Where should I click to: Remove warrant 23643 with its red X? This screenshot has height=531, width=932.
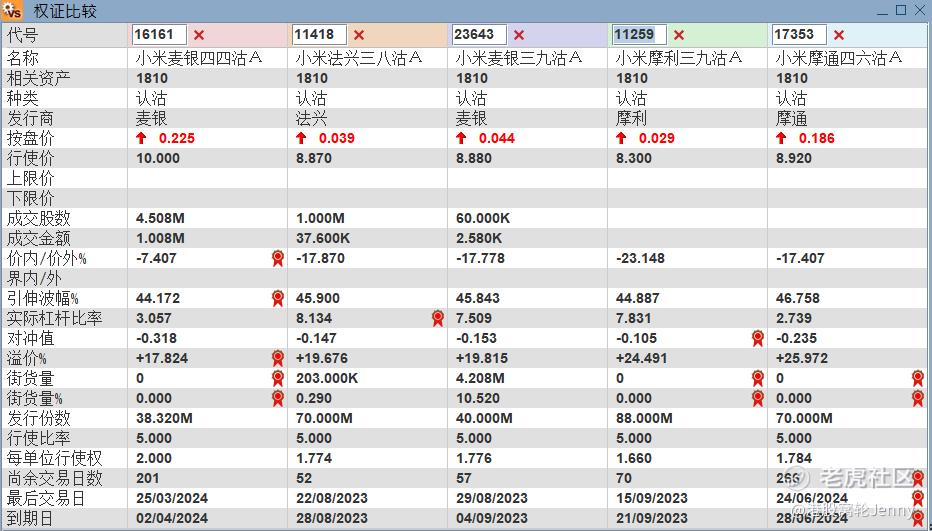point(519,35)
